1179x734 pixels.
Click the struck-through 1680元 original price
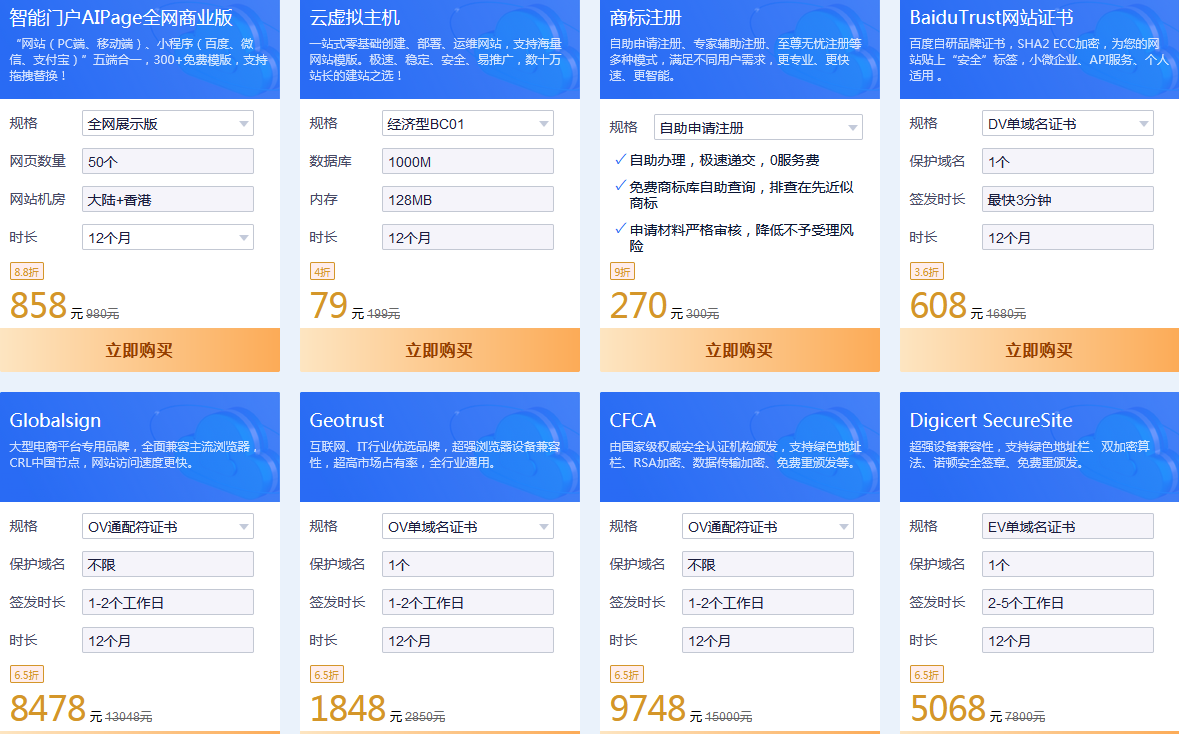[x=1006, y=314]
